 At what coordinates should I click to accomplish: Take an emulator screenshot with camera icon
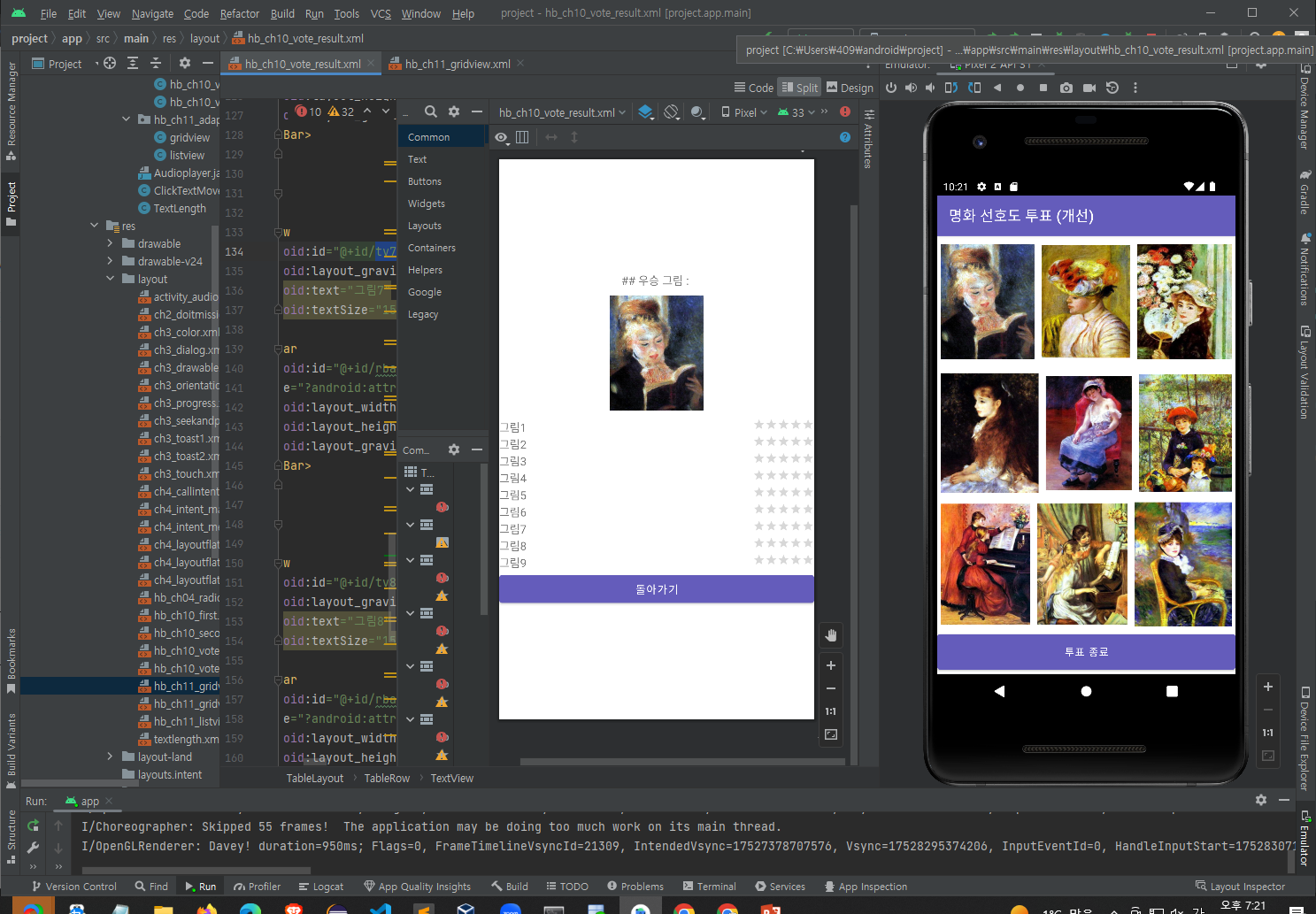click(1066, 88)
